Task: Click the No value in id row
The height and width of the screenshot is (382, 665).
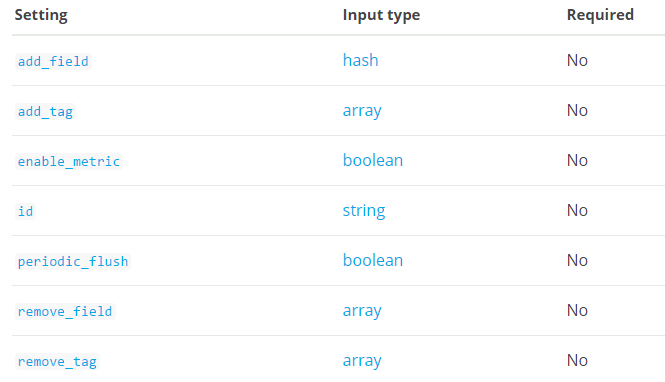Action: (x=577, y=210)
